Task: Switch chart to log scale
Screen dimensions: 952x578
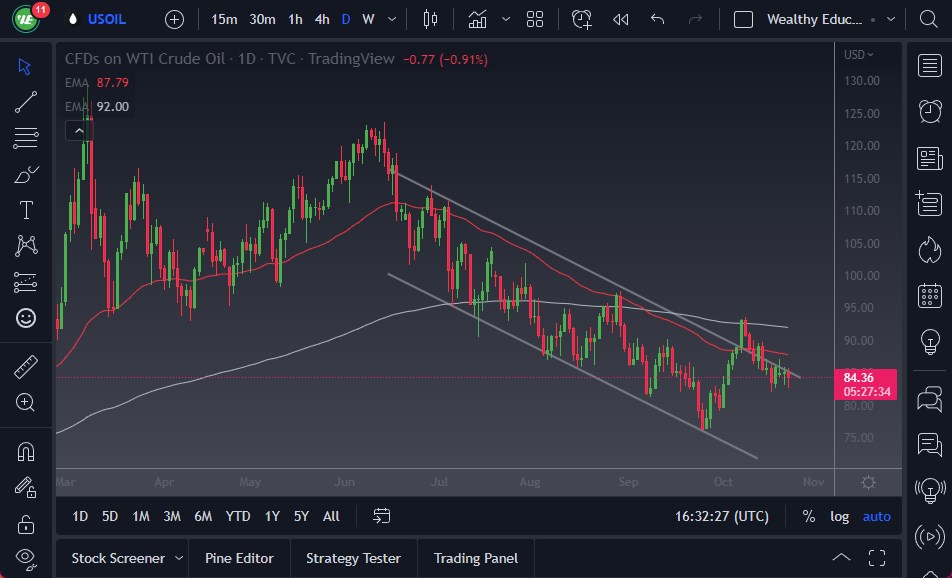Action: (x=839, y=516)
